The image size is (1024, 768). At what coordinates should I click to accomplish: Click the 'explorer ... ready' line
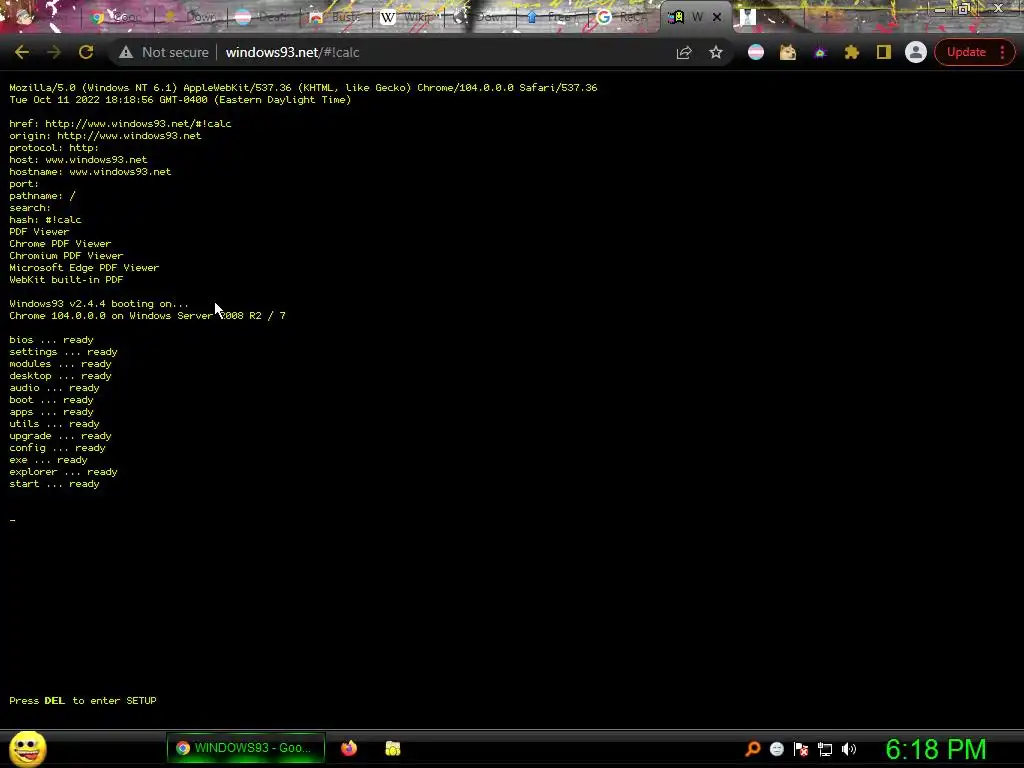63,472
